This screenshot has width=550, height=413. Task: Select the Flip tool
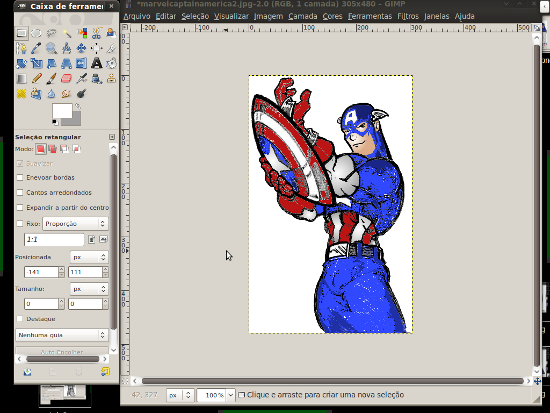pyautogui.click(x=82, y=63)
